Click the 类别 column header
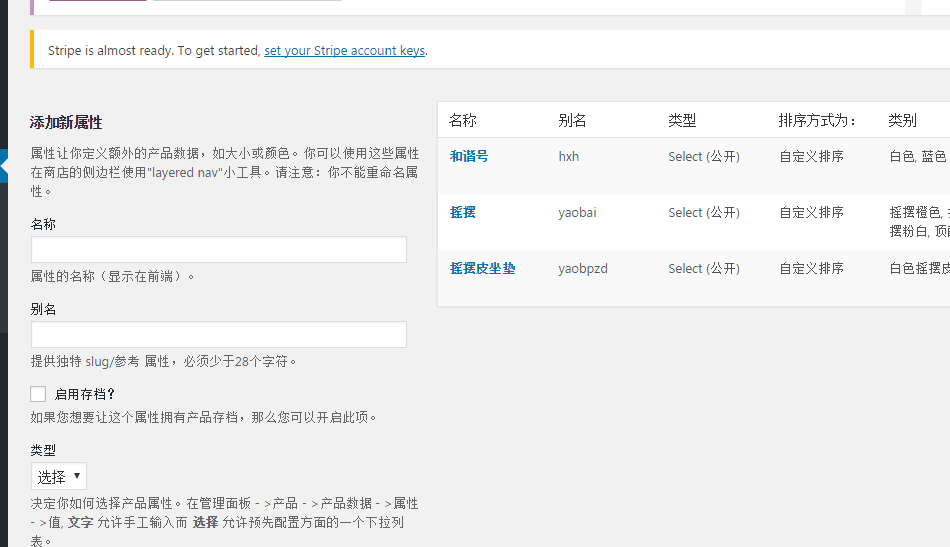 (x=902, y=120)
